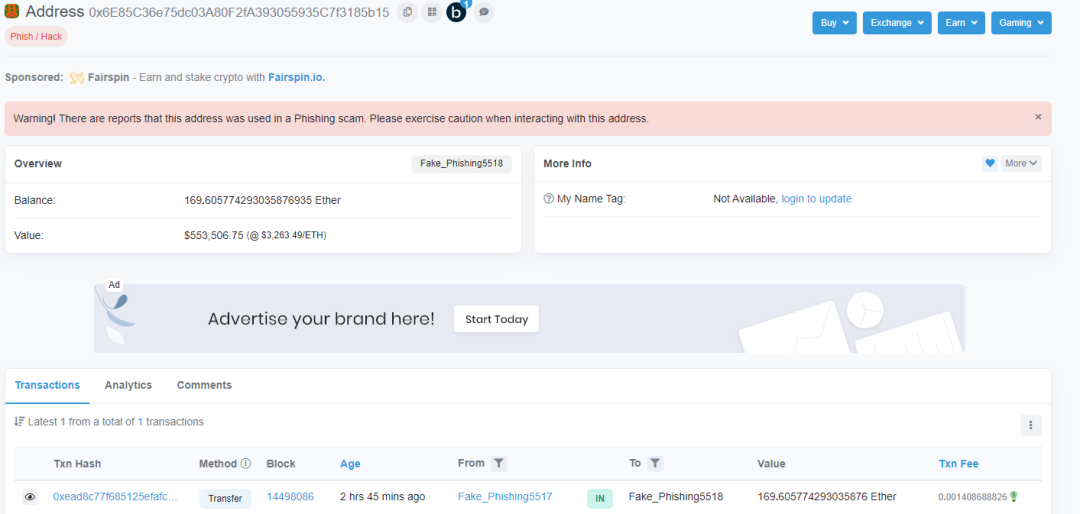Add address to watchlist heart icon
Image resolution: width=1080 pixels, height=514 pixels.
pos(990,163)
